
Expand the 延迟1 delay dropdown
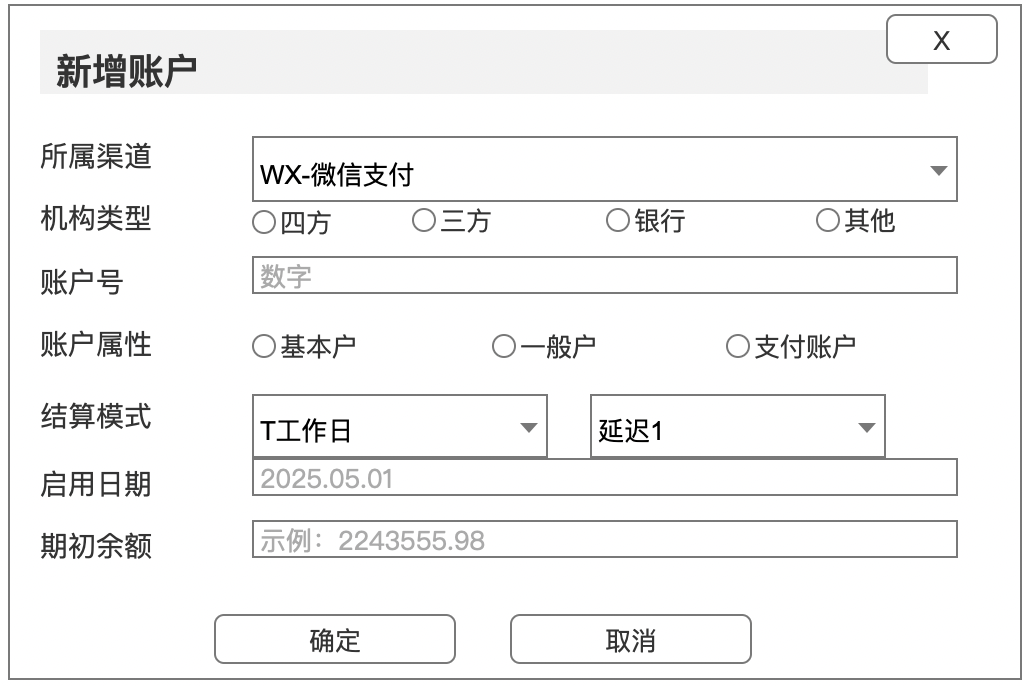click(735, 425)
